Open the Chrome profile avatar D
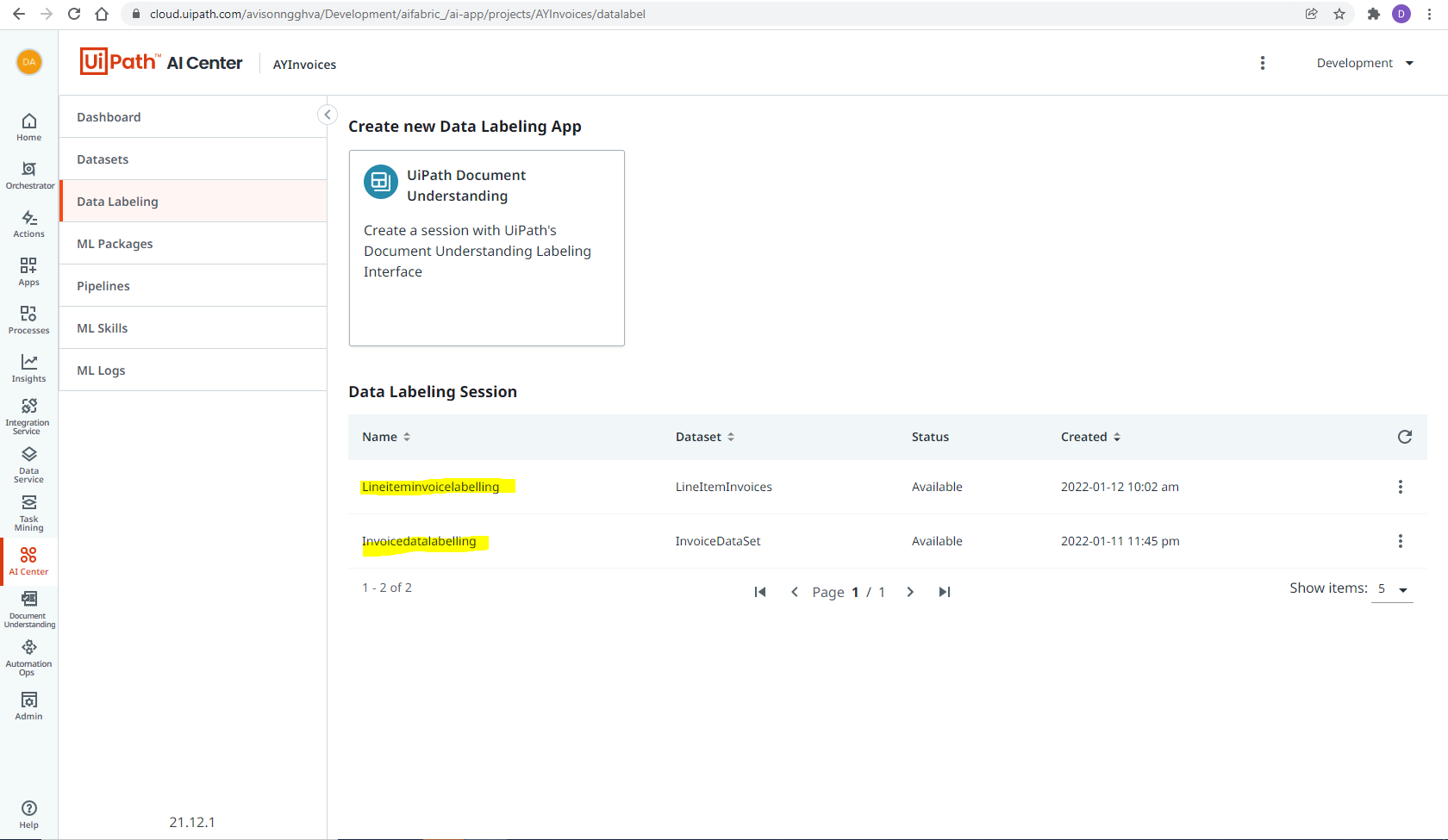 1401,14
